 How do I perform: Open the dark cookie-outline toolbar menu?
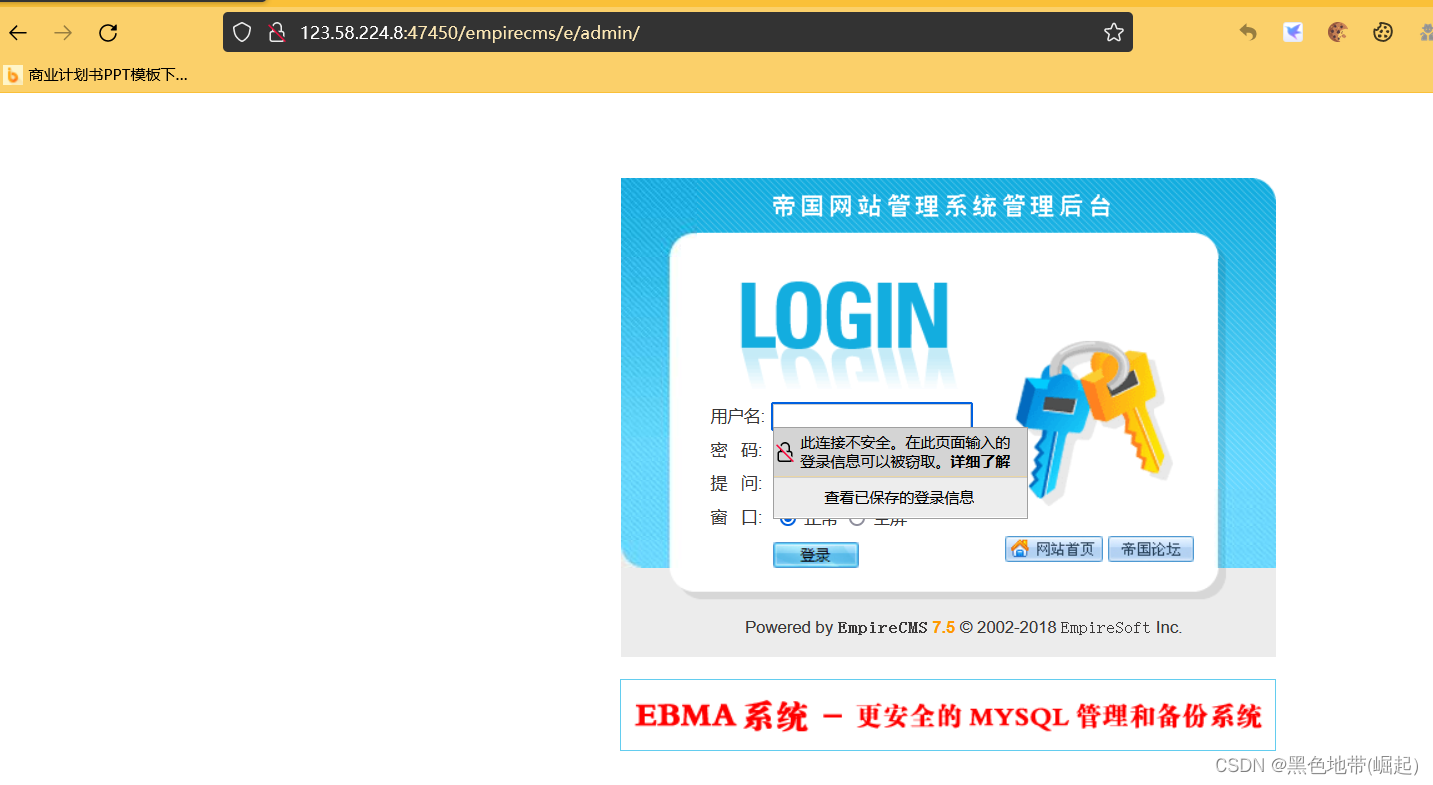(x=1382, y=31)
